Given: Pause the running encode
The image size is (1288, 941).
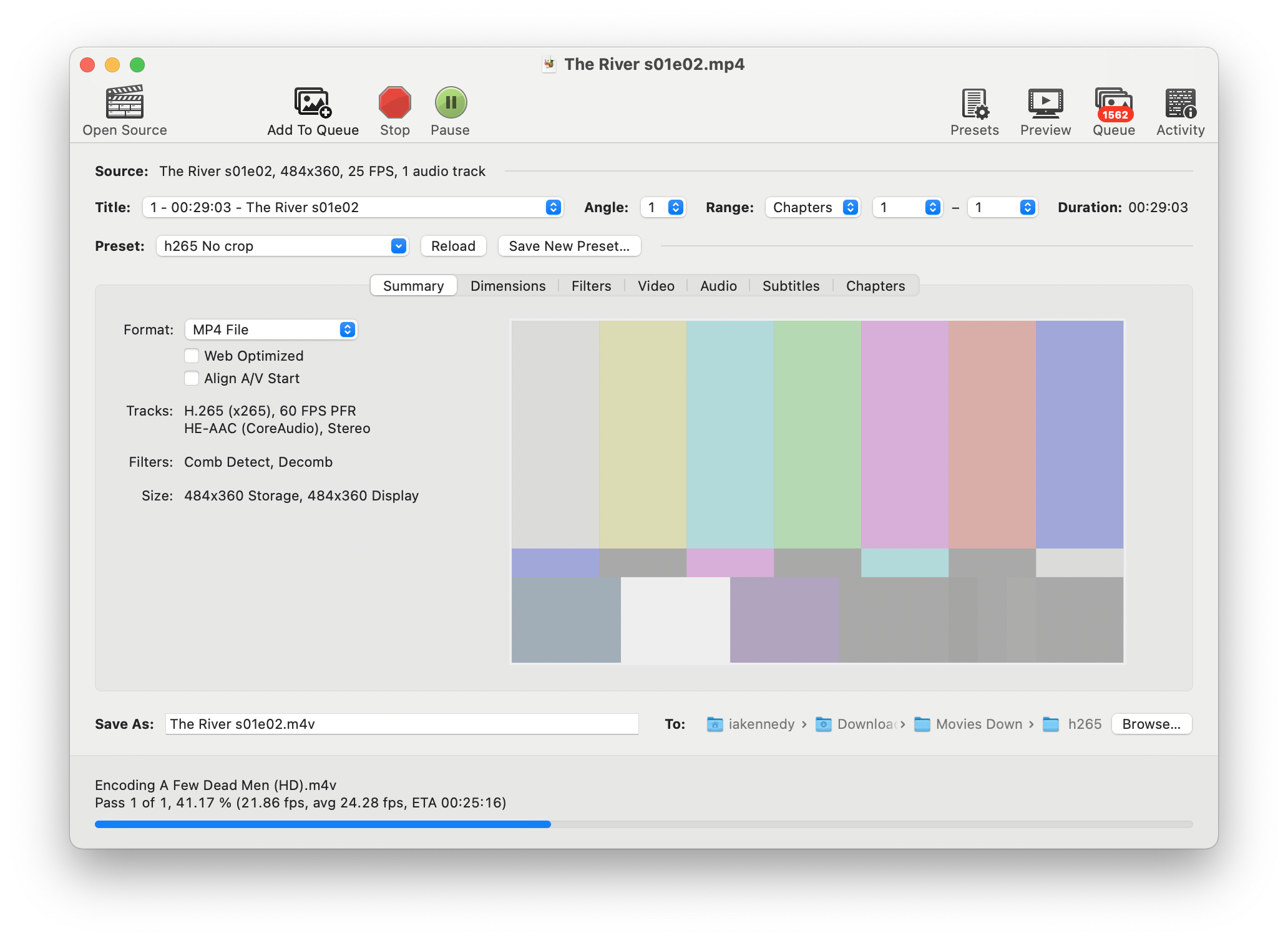Looking at the screenshot, I should click(451, 103).
